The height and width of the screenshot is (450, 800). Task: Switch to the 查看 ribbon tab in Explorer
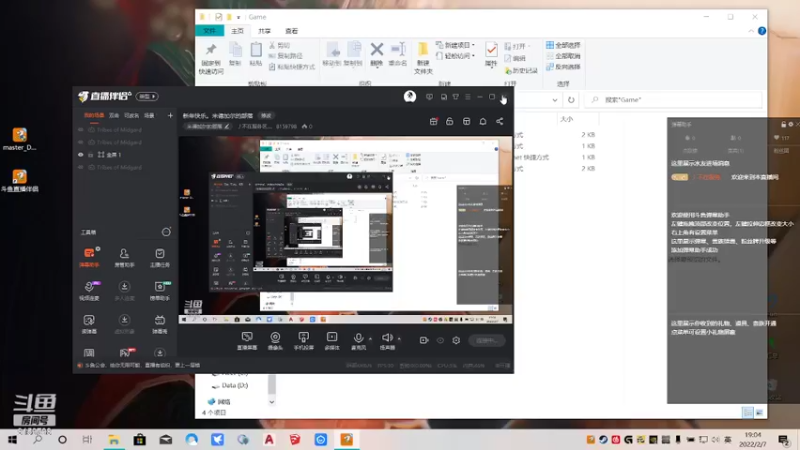click(x=291, y=31)
